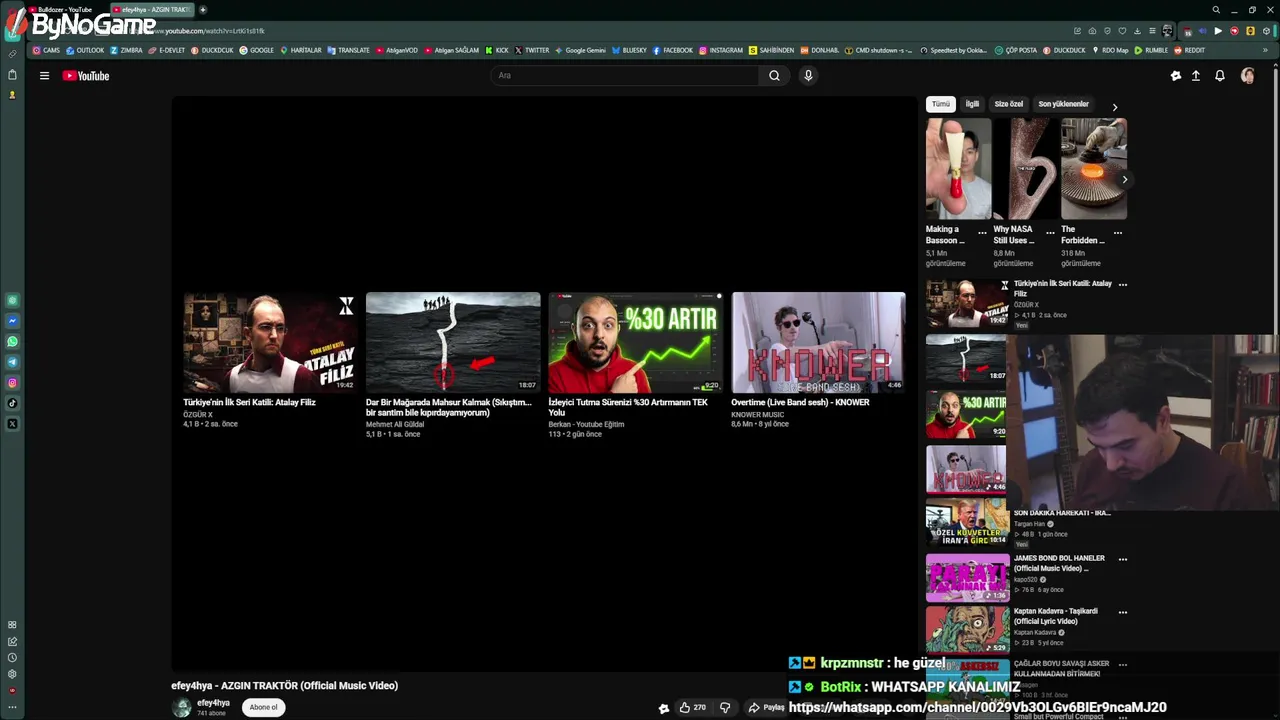
Task: Click the heart bookmark icon in address bar
Action: click(1122, 31)
